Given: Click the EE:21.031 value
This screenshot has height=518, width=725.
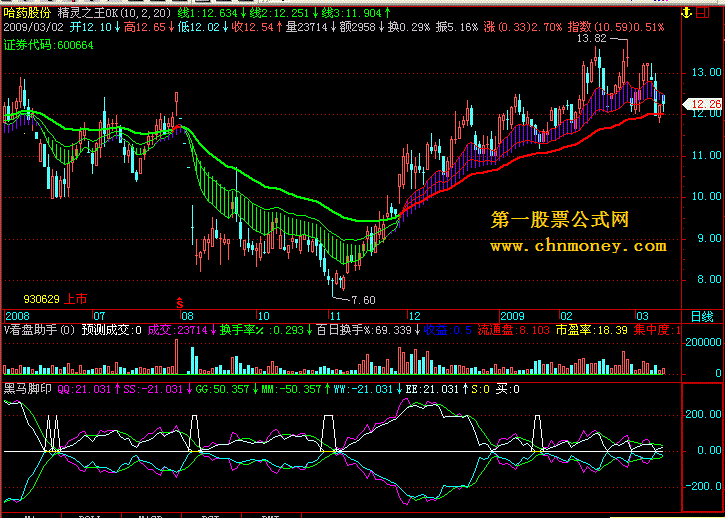Looking at the screenshot, I should [x=436, y=389].
